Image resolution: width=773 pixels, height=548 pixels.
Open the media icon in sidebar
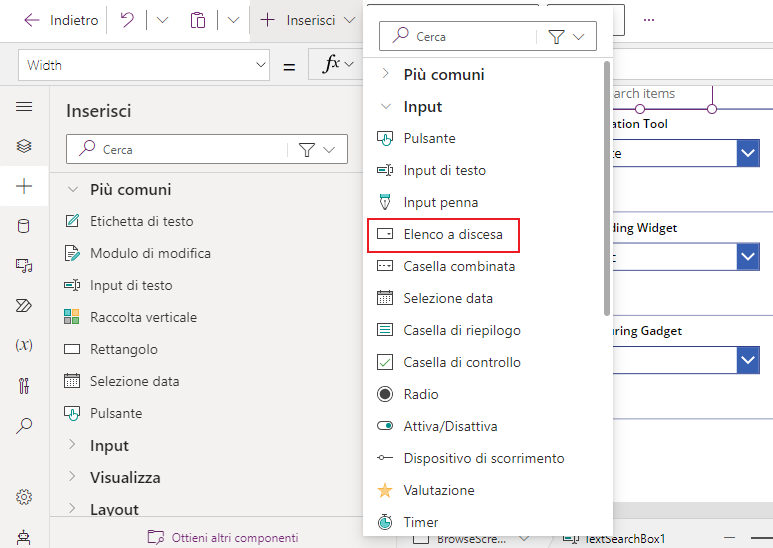(x=24, y=266)
